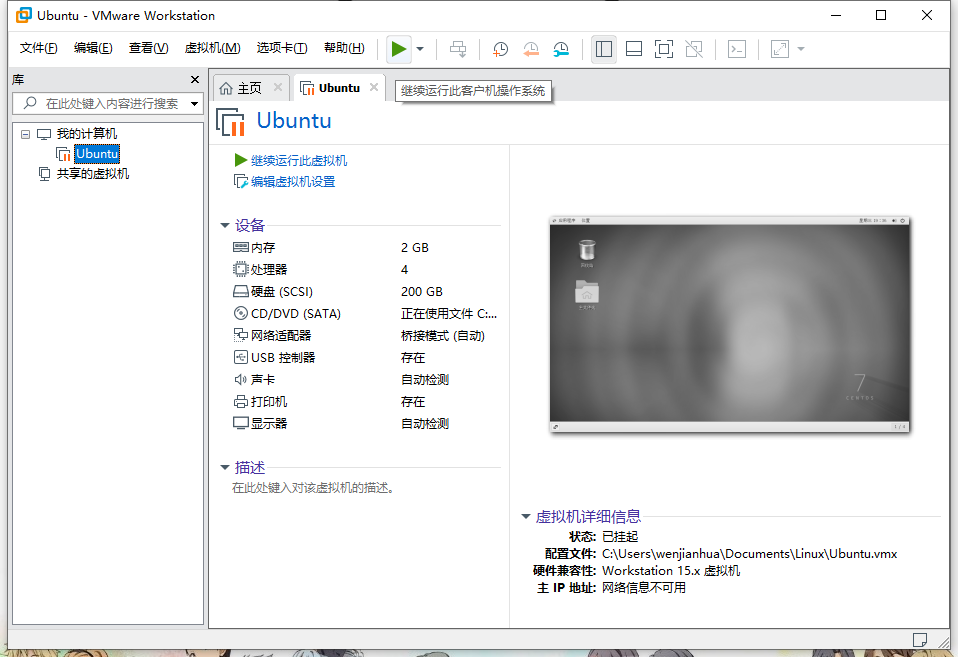Viewport: 958px width, 657px height.
Task: Click the 桥接模式 (自动) network value
Action: 443,336
